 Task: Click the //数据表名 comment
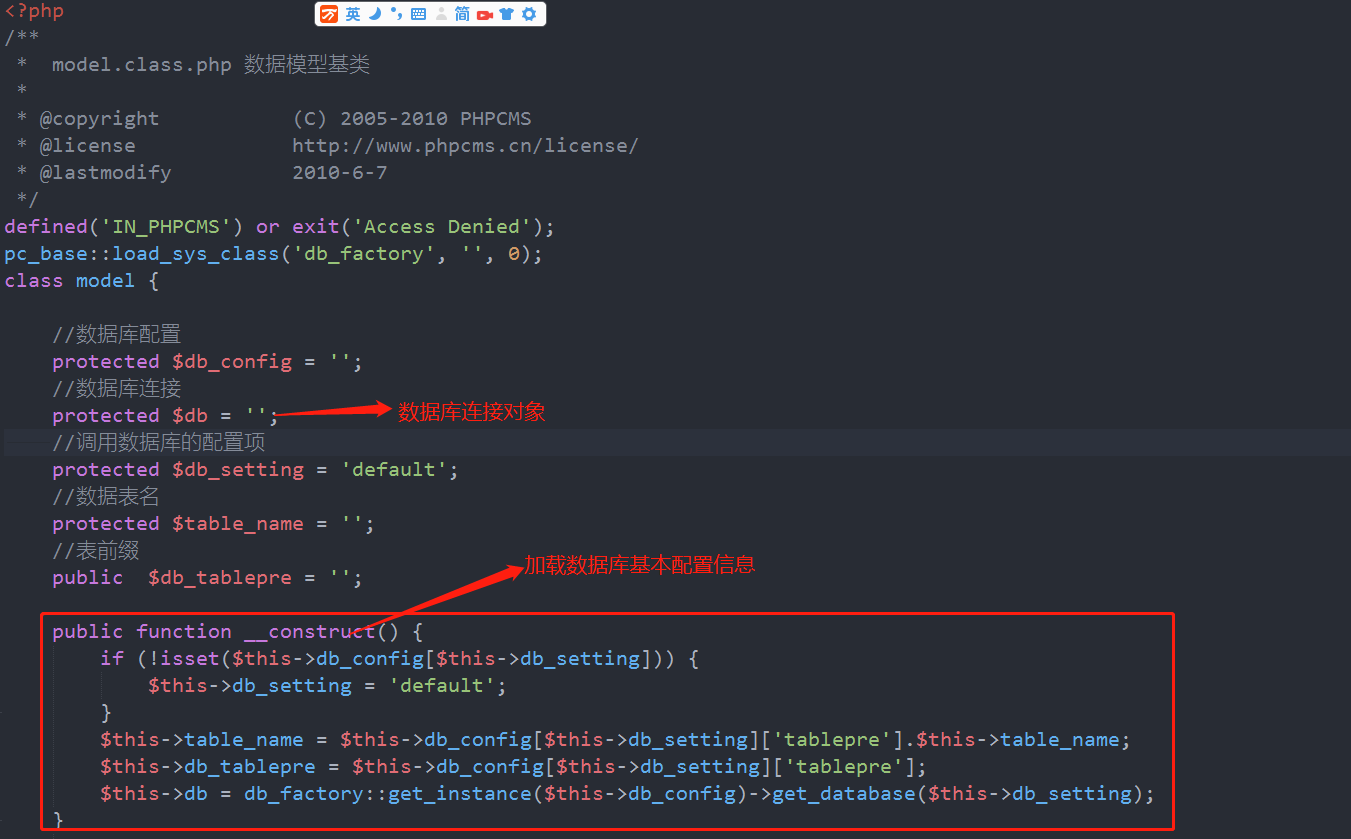105,496
